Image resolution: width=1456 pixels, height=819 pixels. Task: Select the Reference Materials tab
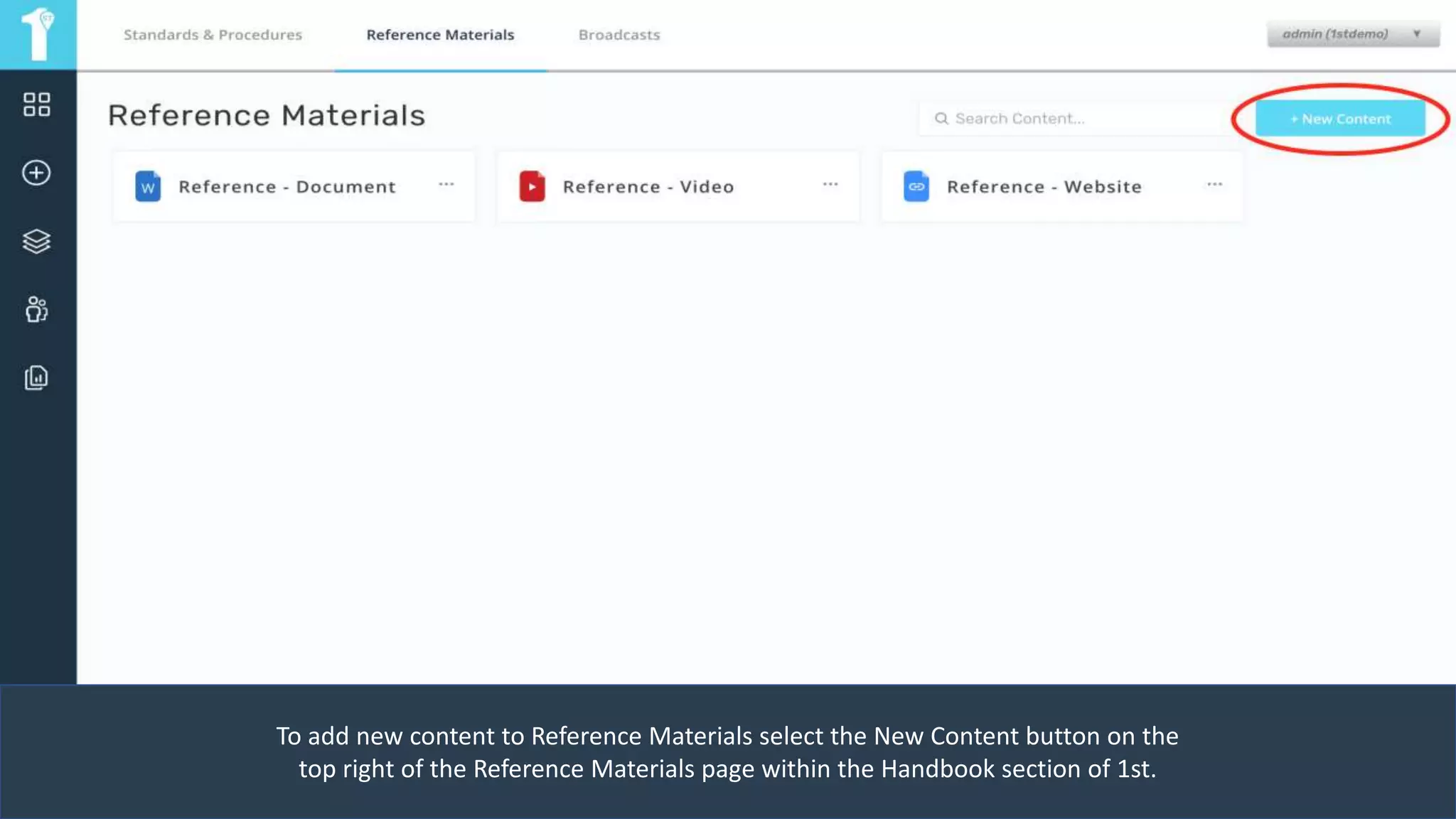tap(440, 35)
